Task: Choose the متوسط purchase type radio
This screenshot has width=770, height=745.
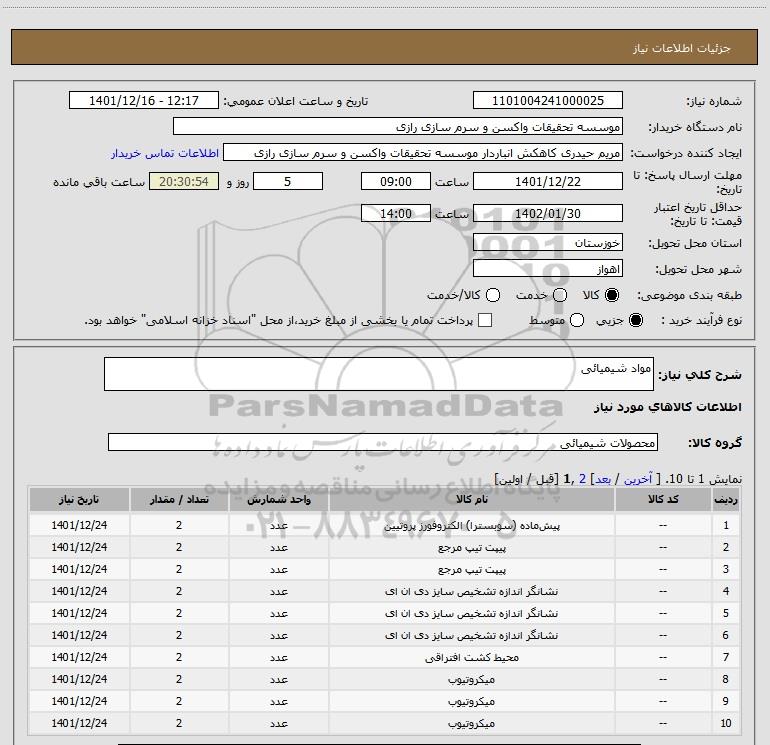Action: pos(577,320)
